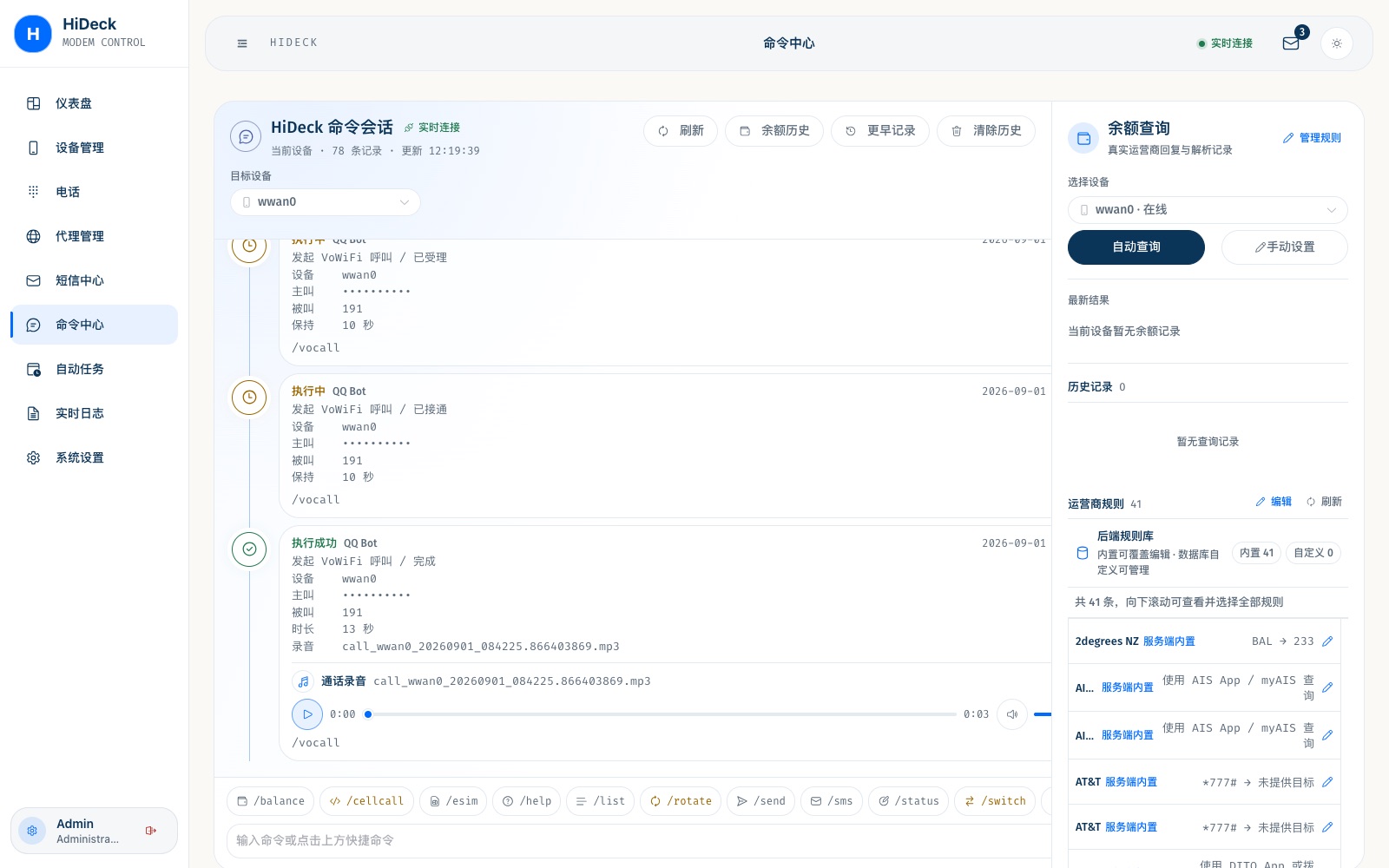Select the 内置 41 filter chip

[1256, 553]
